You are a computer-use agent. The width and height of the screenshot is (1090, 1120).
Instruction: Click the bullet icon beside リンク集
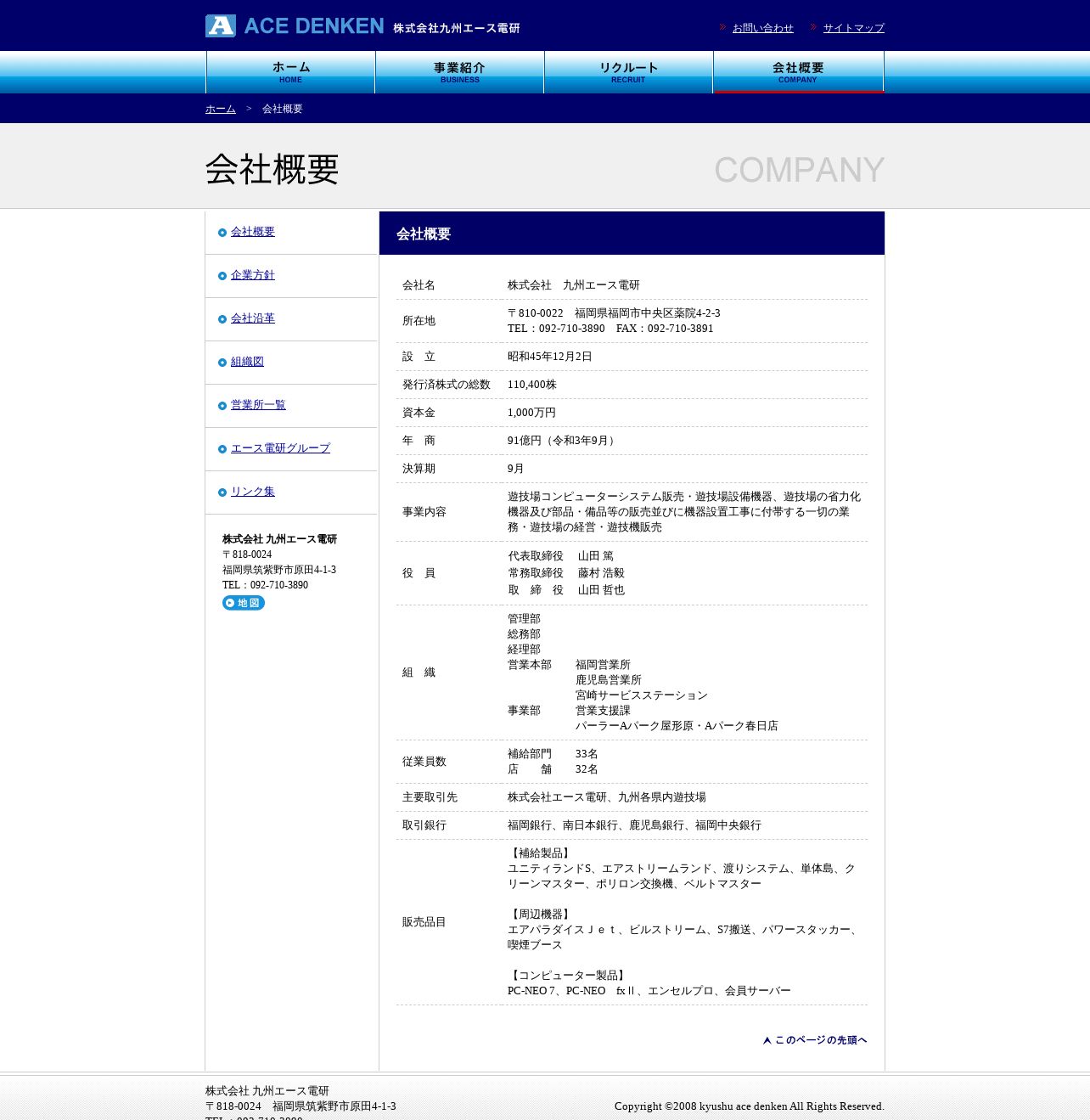[x=222, y=492]
